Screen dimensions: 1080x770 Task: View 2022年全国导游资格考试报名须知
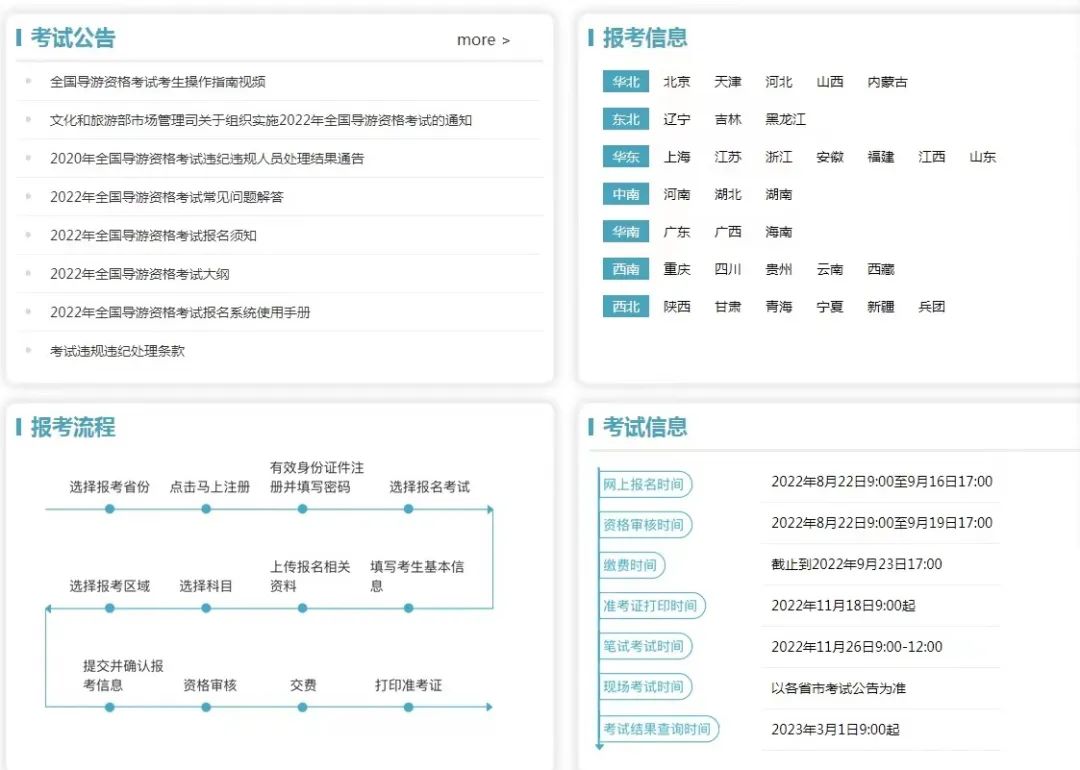click(153, 235)
